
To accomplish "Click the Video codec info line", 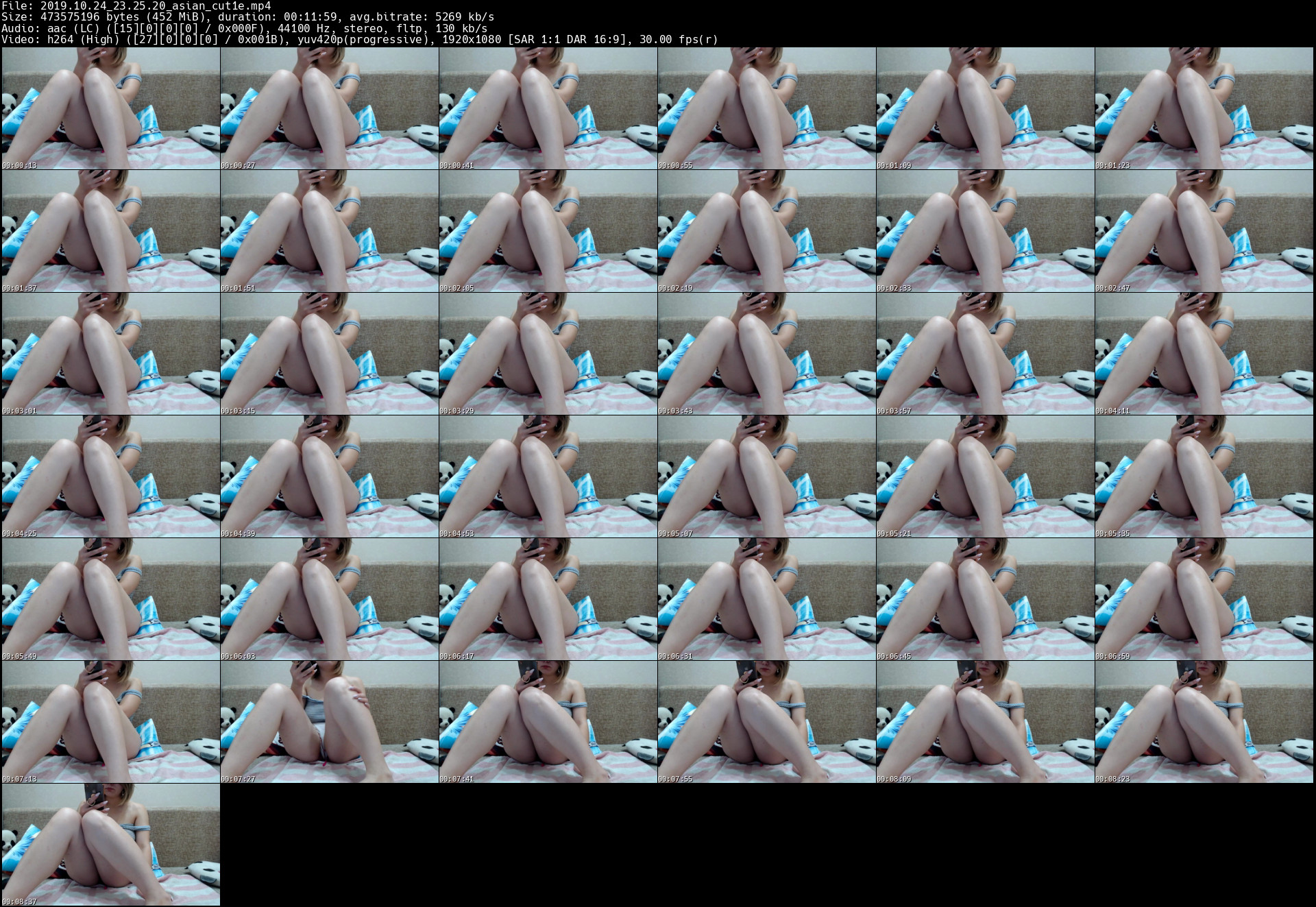I will click(360, 39).
